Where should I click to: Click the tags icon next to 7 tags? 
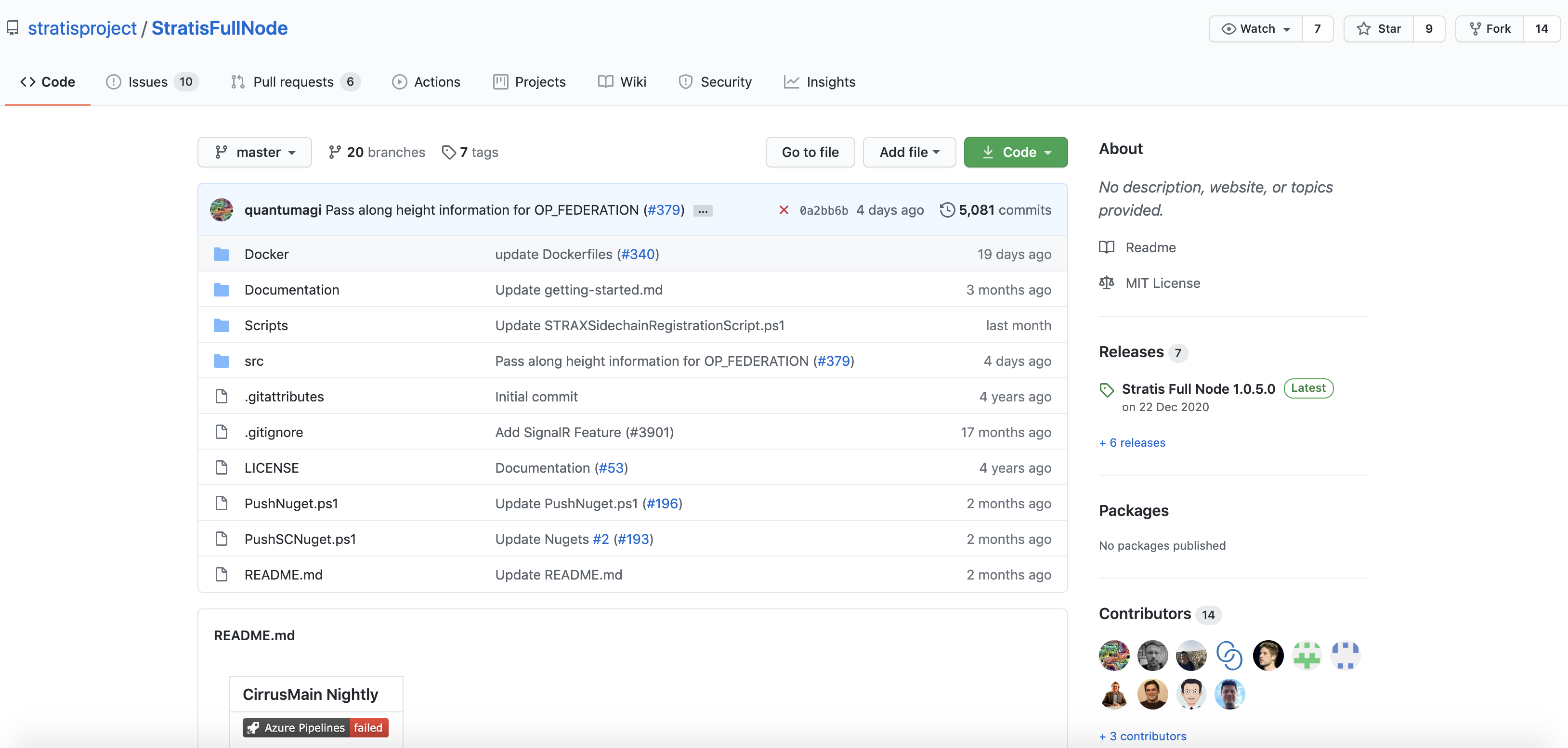point(449,152)
